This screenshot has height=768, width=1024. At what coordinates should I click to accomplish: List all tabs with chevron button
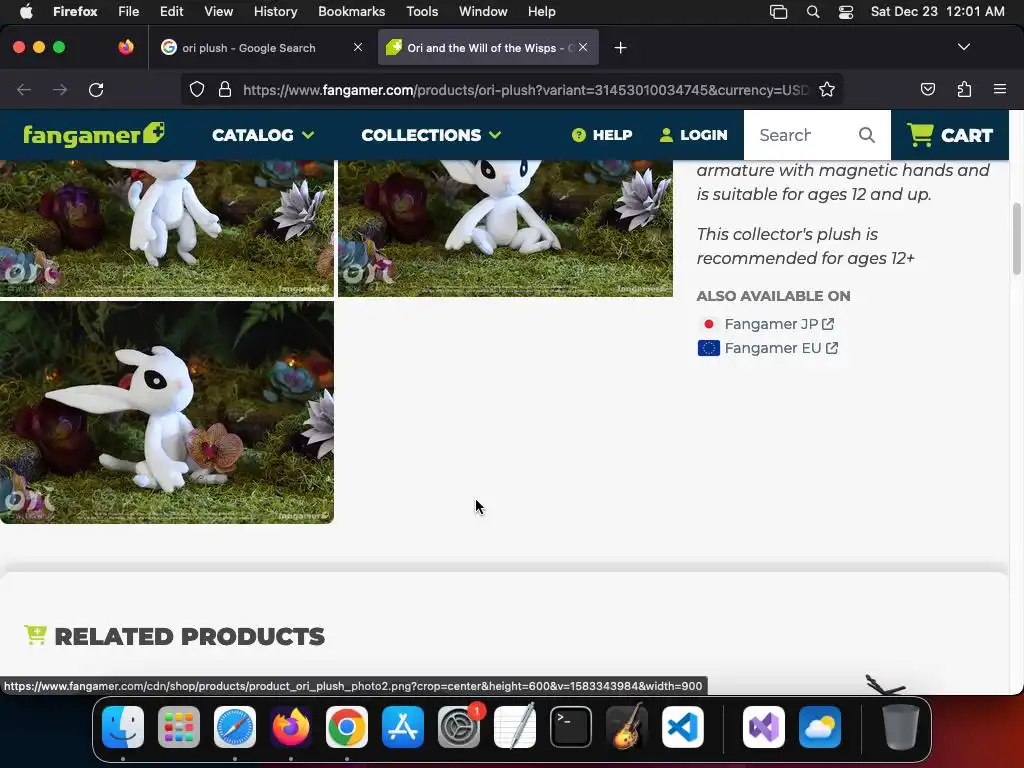(963, 47)
